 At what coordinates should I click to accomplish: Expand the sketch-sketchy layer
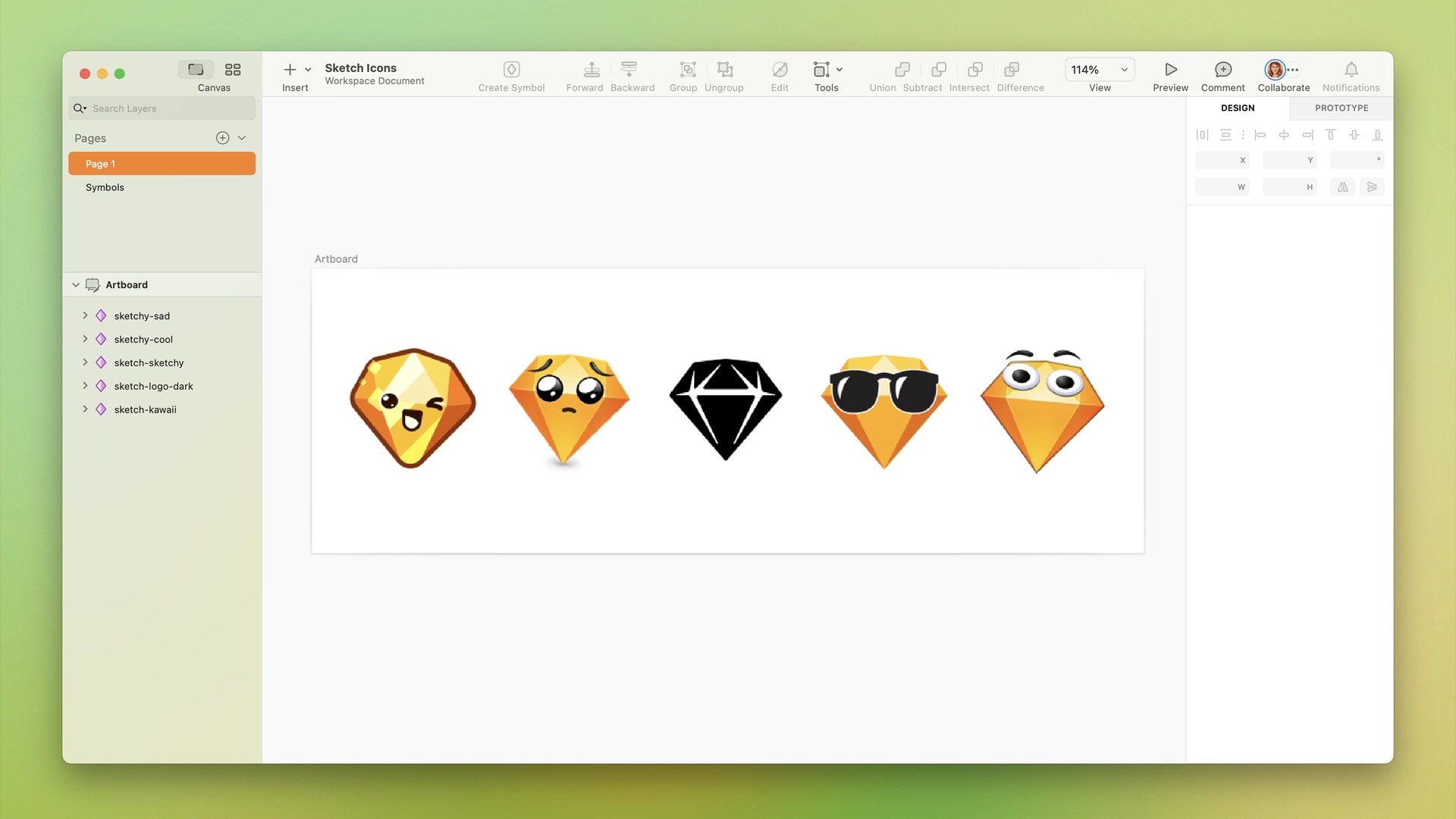click(85, 362)
